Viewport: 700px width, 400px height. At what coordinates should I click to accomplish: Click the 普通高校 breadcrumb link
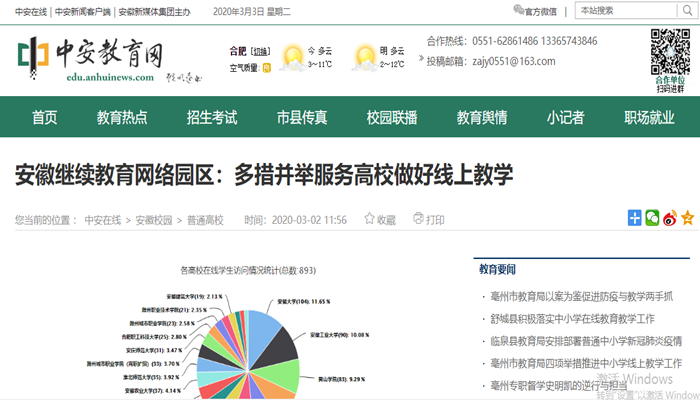pos(205,220)
